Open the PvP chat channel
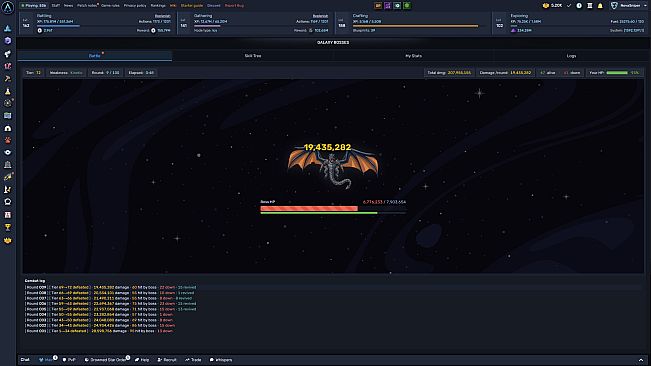Image resolution: width=651 pixels, height=366 pixels. click(69, 360)
